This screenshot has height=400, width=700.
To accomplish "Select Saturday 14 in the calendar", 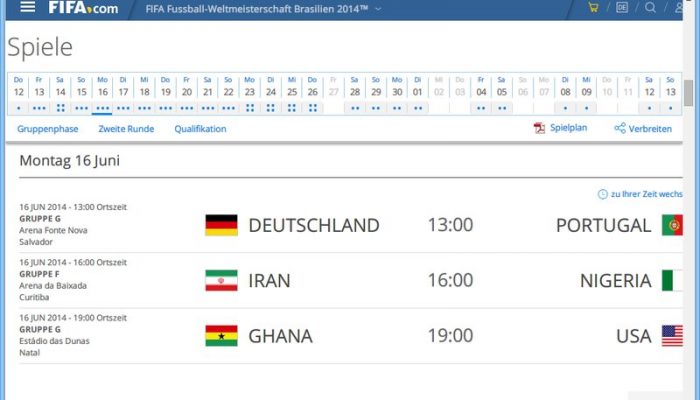I will [x=60, y=93].
